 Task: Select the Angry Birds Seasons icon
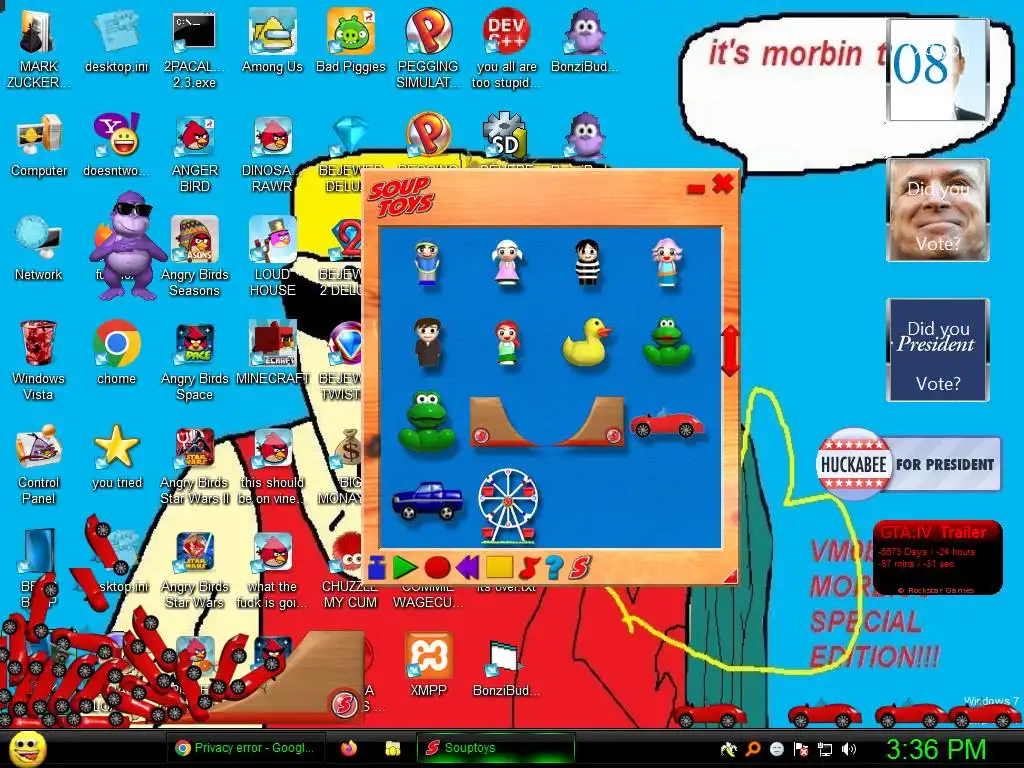point(195,256)
